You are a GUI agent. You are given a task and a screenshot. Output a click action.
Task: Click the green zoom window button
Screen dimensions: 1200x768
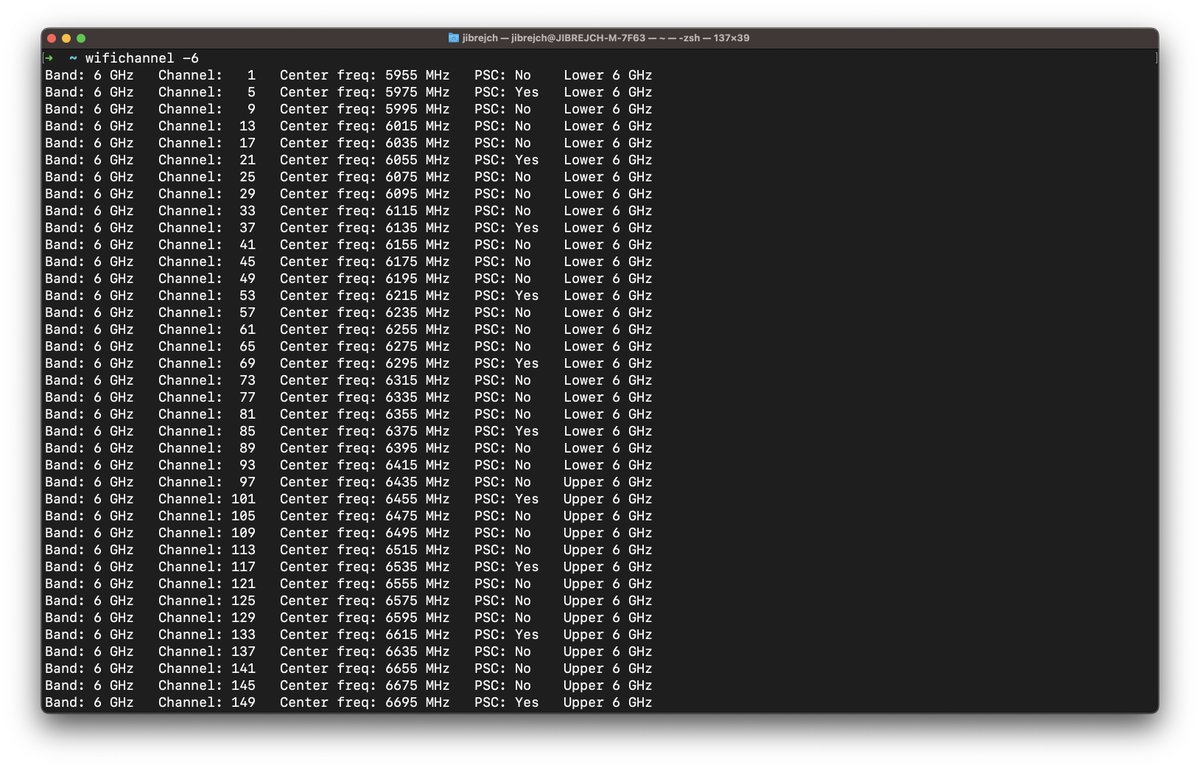(x=81, y=38)
